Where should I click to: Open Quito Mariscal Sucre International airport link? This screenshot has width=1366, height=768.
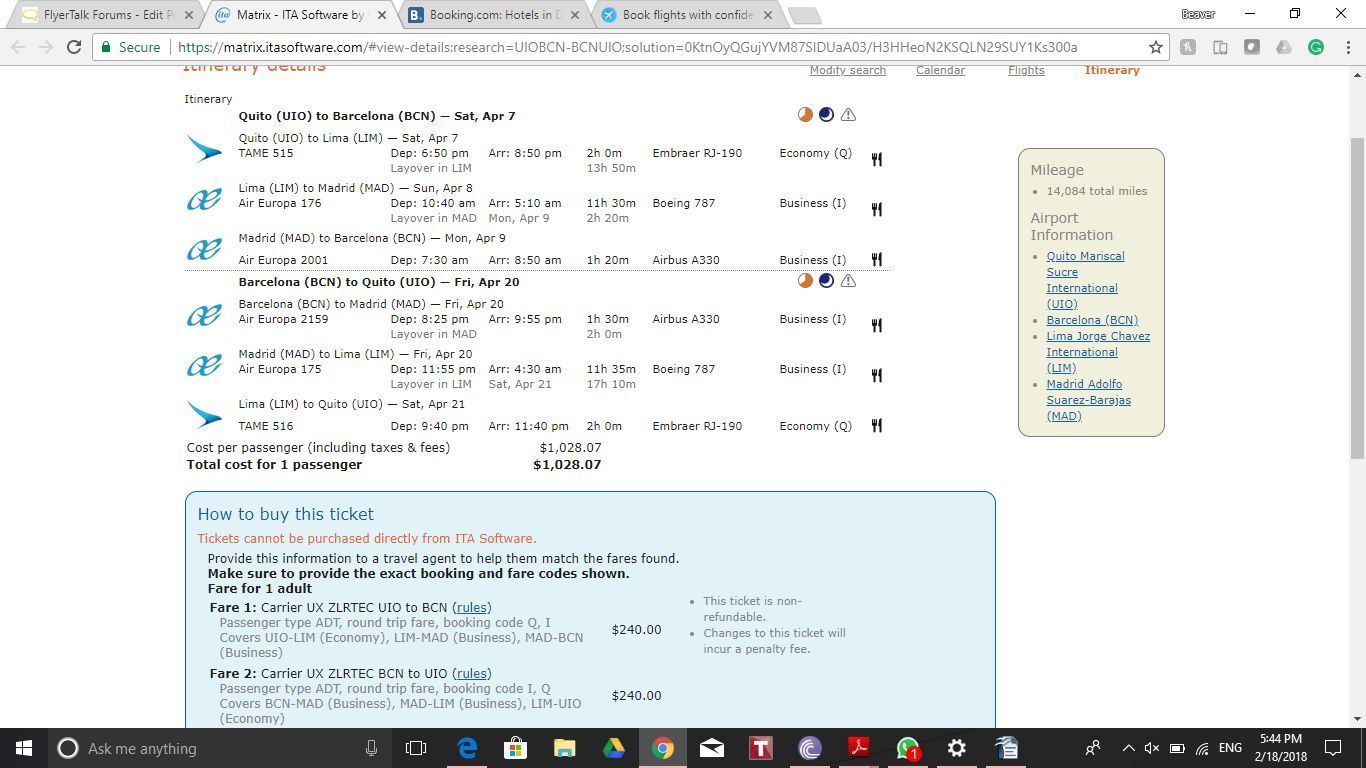click(x=1085, y=280)
